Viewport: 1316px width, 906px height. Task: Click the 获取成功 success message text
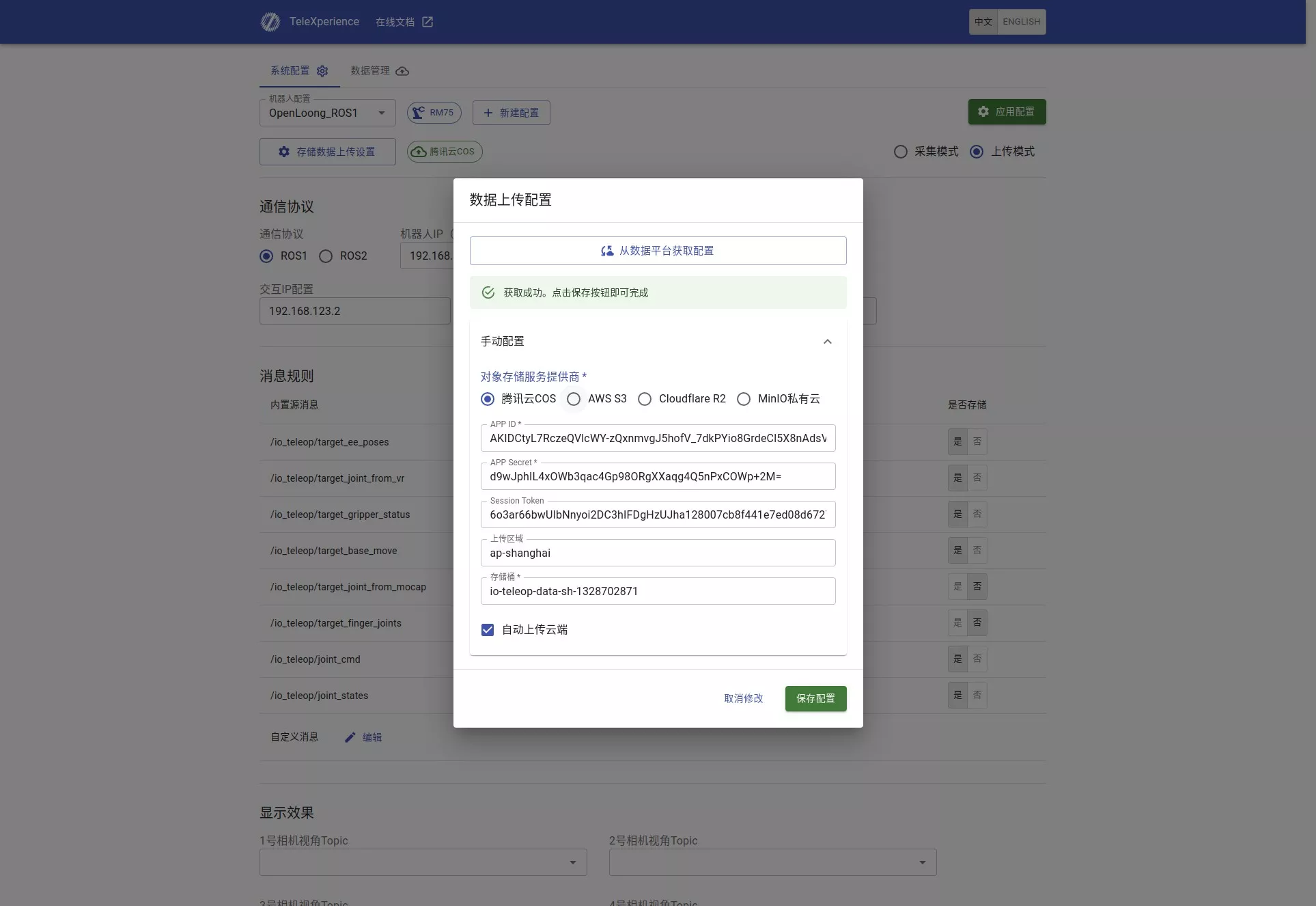click(x=576, y=292)
